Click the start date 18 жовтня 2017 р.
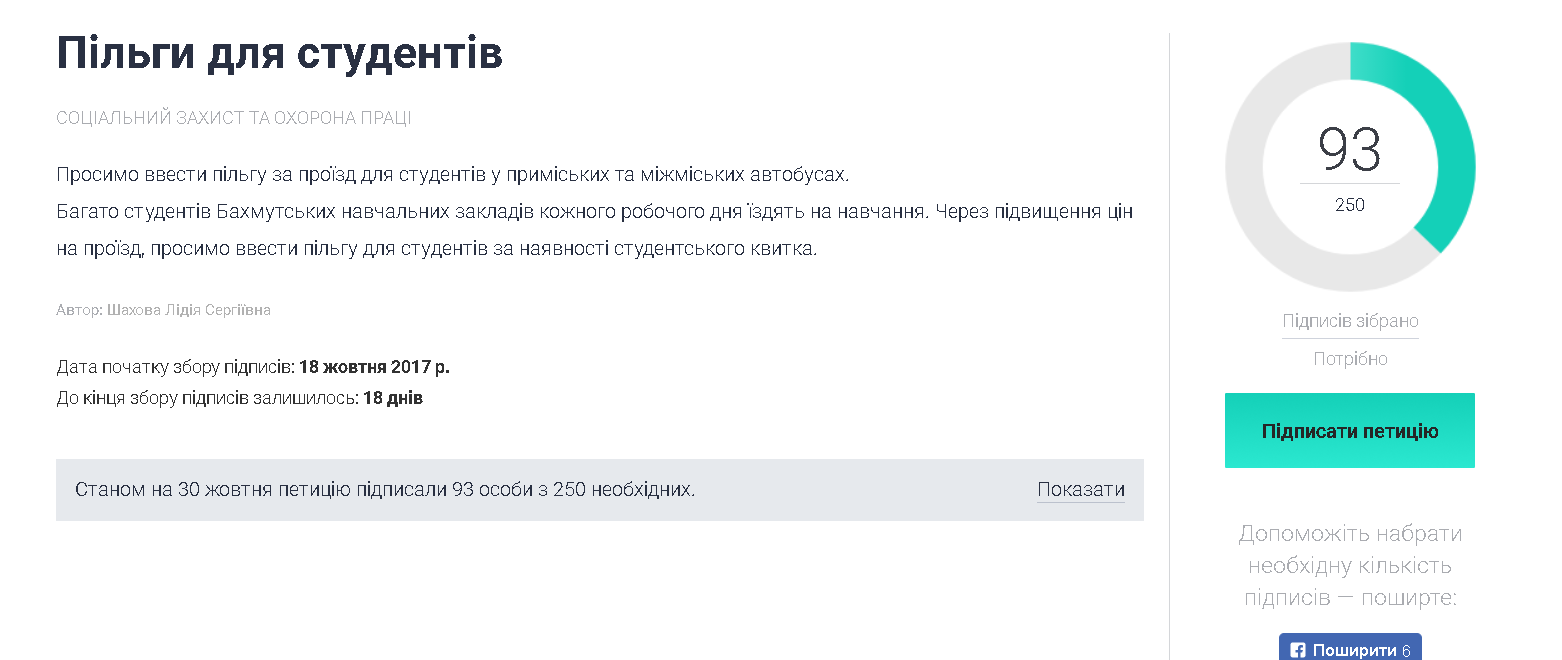Viewport: 1562px width, 660px height. [x=374, y=367]
